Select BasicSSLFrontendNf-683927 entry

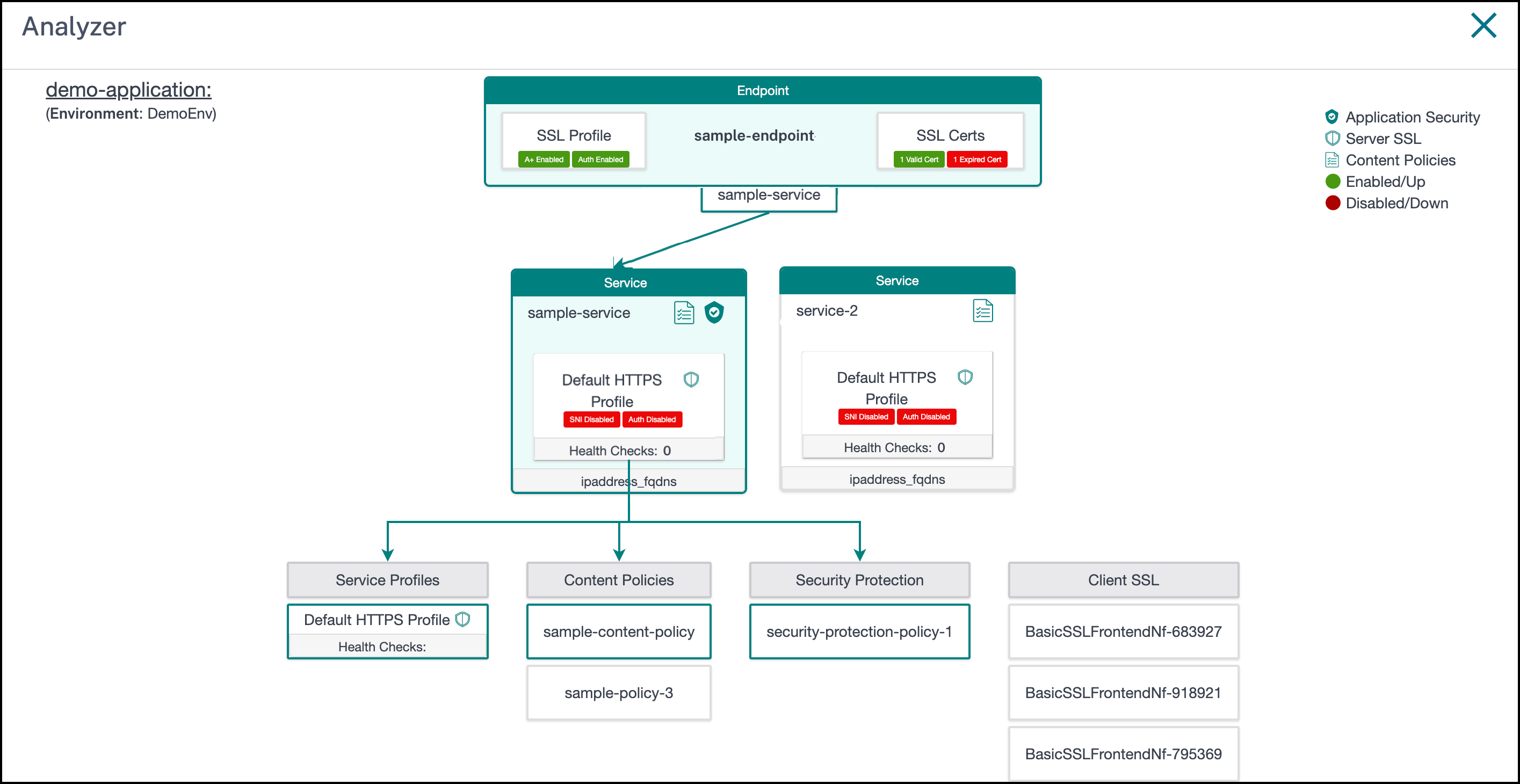point(1123,631)
